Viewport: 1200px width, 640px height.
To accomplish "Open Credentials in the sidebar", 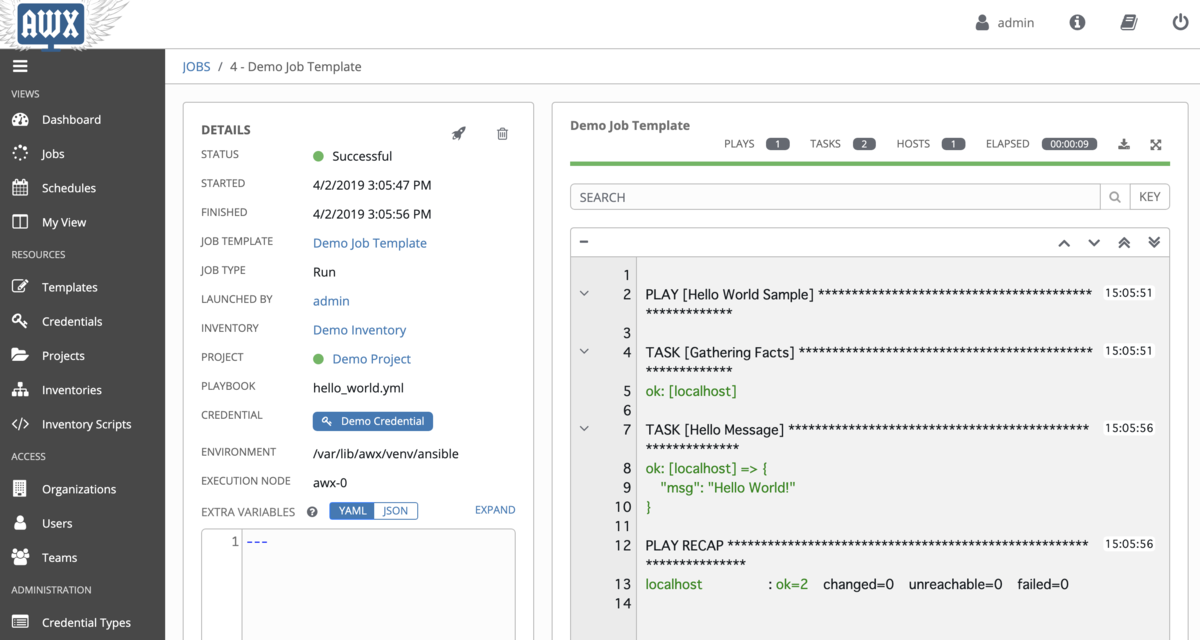I will click(72, 321).
